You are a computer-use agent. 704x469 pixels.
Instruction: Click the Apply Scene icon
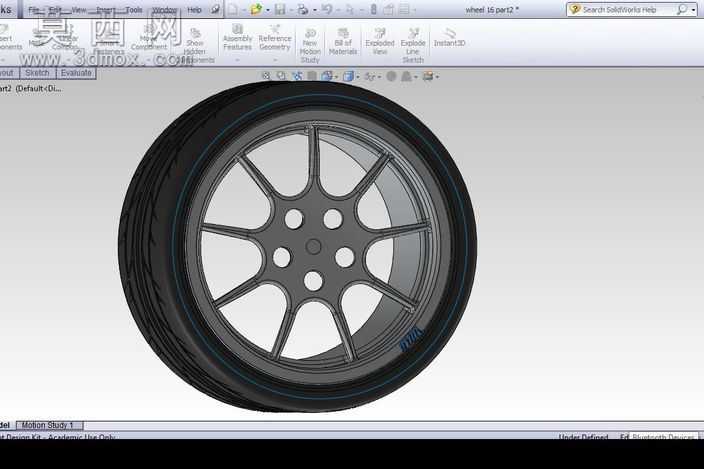coord(406,76)
